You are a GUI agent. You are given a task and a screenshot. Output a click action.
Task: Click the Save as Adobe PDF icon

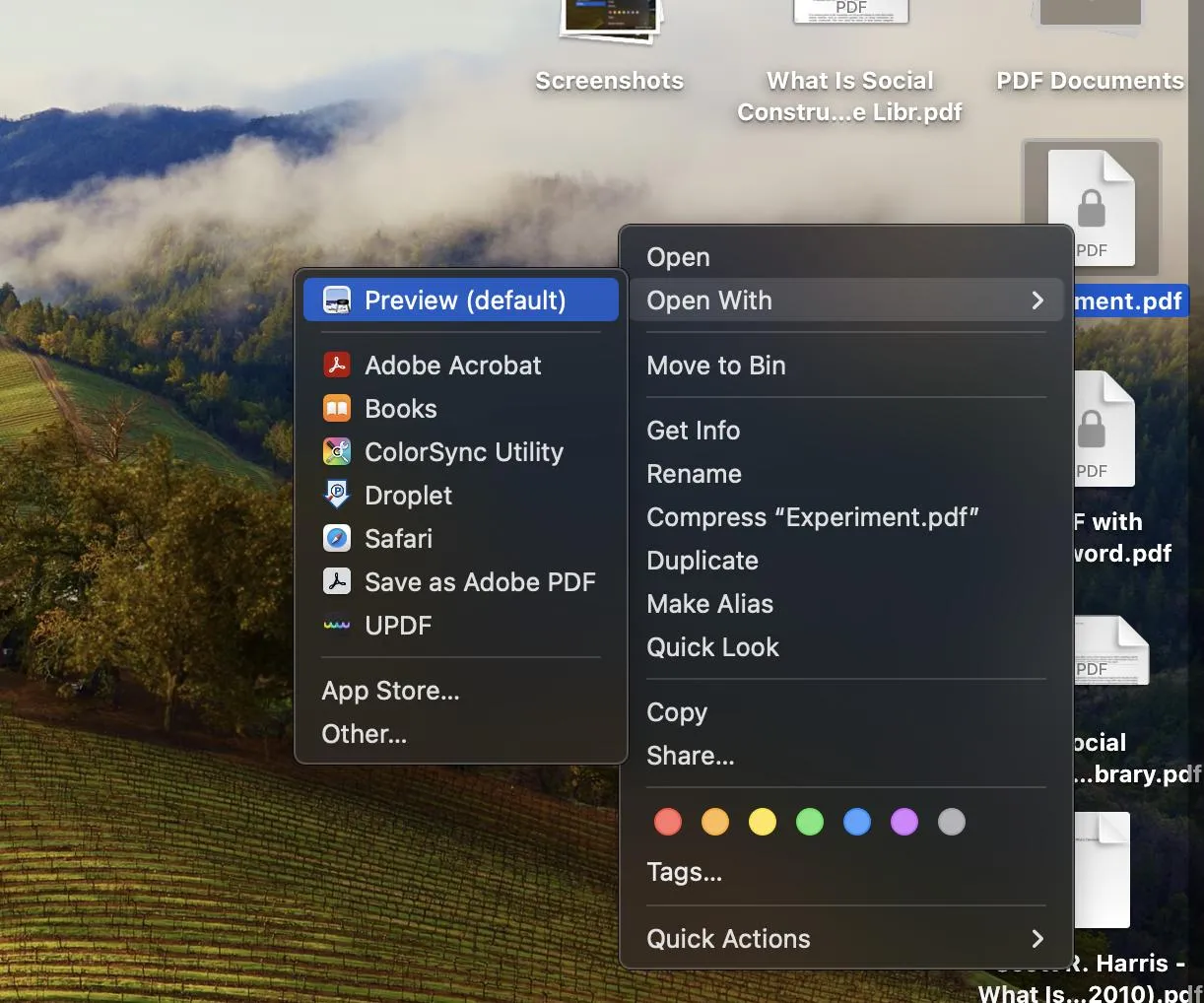pos(337,582)
